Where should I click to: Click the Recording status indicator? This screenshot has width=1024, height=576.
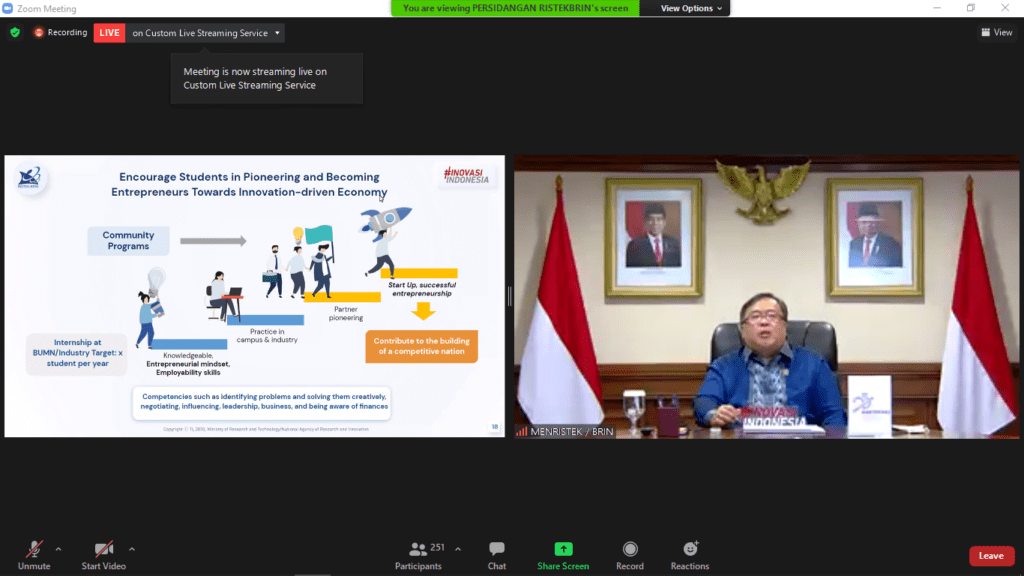[x=61, y=32]
